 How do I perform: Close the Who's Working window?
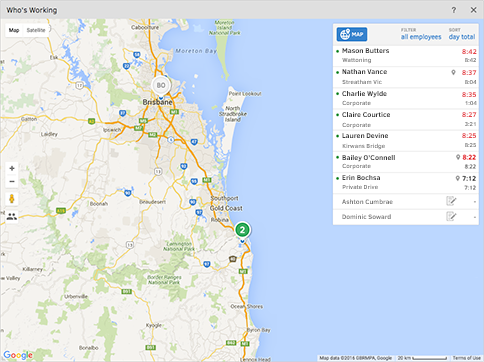tap(473, 10)
